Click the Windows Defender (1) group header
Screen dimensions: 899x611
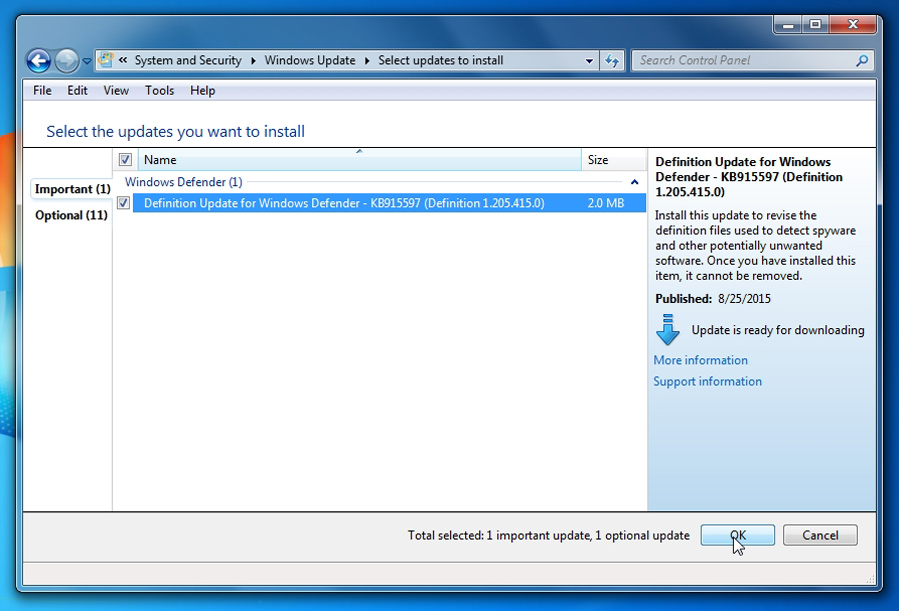pos(183,182)
